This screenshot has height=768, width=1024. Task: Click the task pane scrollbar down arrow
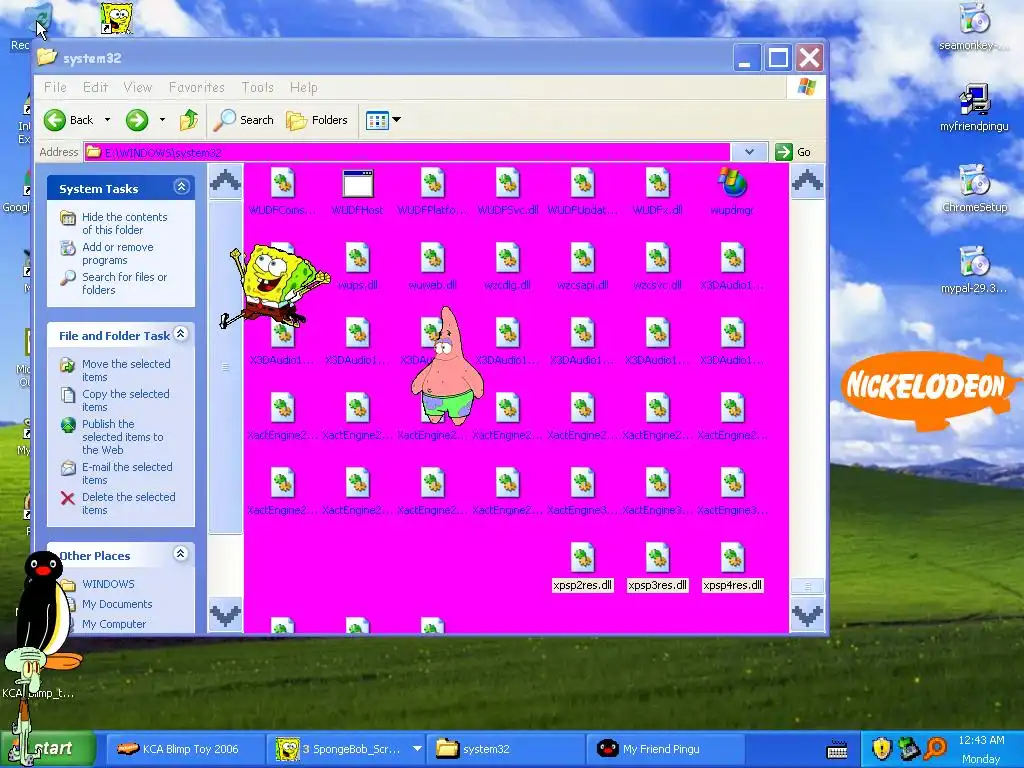tap(225, 615)
